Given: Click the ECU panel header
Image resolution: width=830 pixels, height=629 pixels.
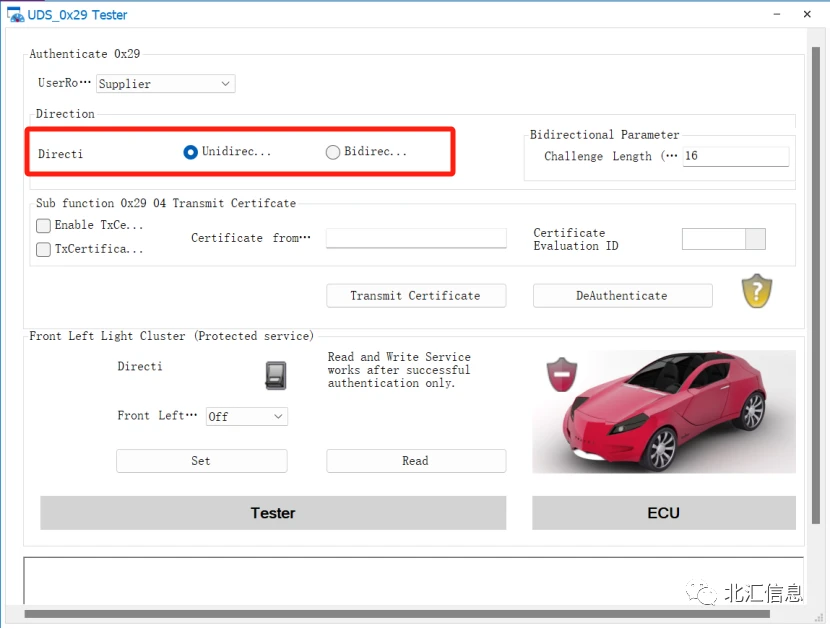Looking at the screenshot, I should click(x=663, y=513).
